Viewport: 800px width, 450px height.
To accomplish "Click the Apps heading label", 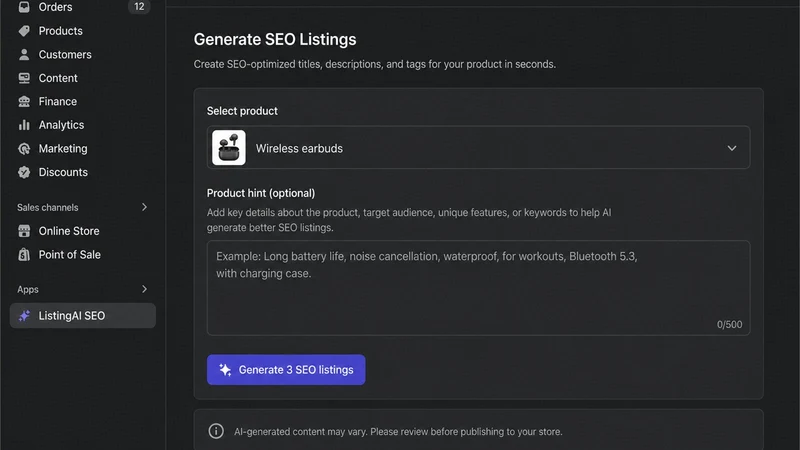I will (x=28, y=290).
